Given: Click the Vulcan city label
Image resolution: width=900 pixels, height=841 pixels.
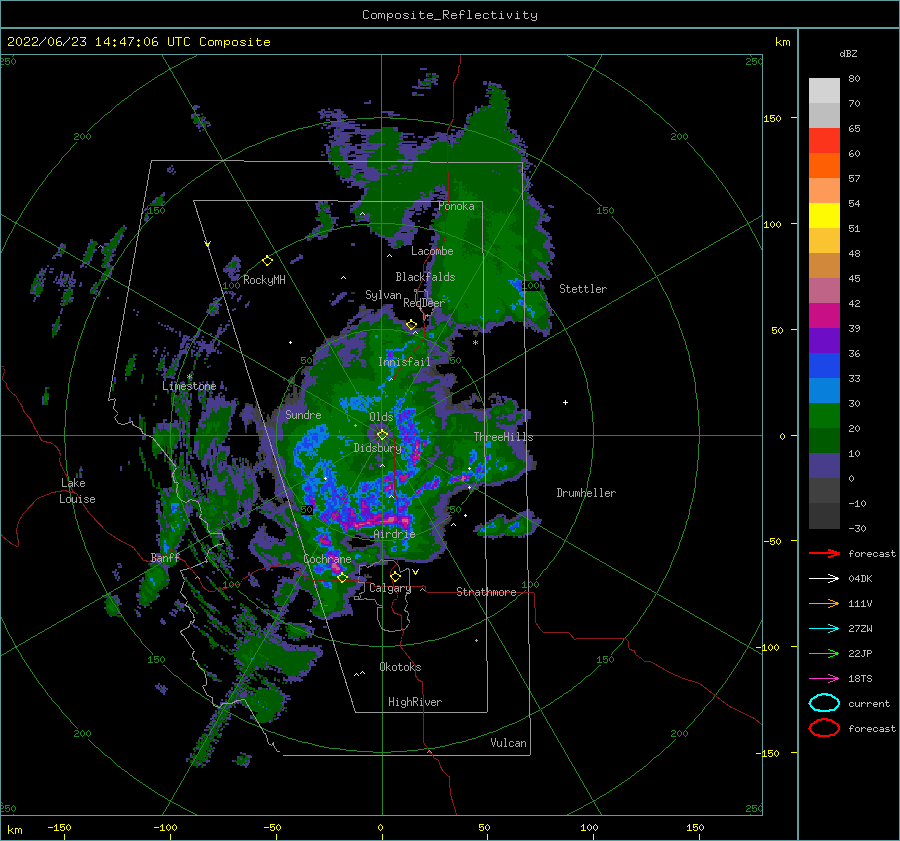Looking at the screenshot, I should 508,743.
